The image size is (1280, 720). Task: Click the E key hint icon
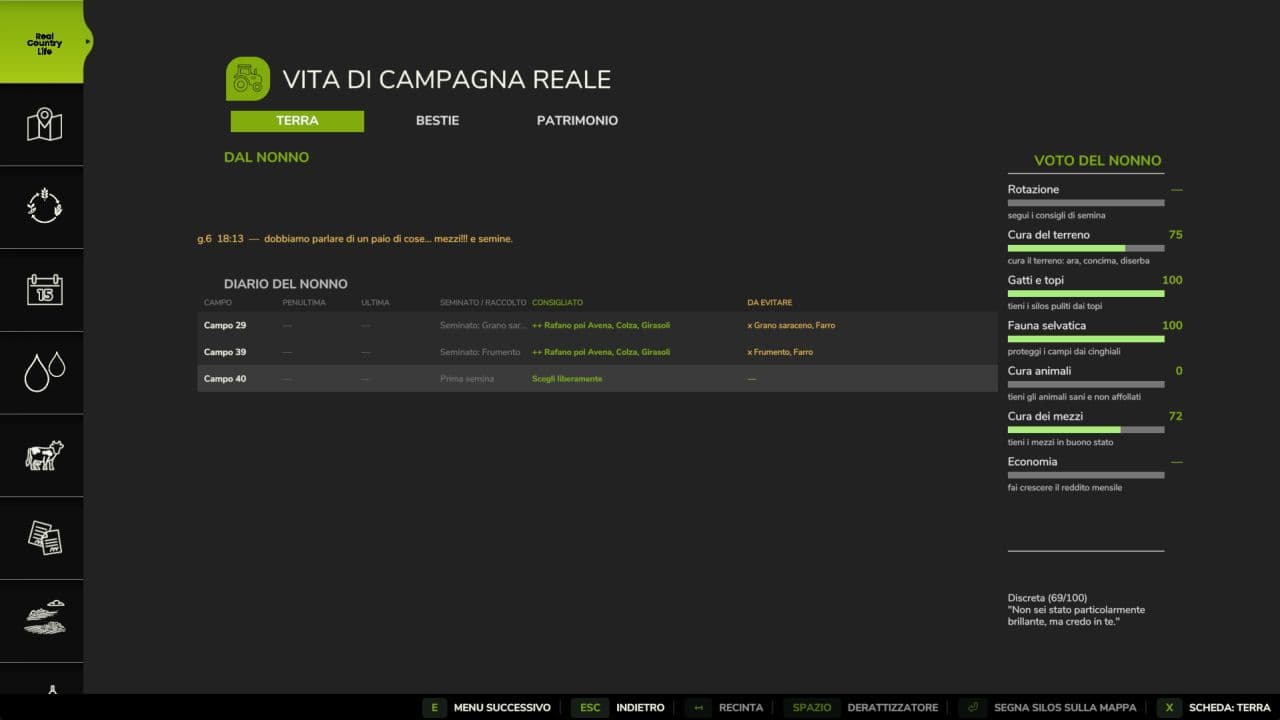click(434, 708)
